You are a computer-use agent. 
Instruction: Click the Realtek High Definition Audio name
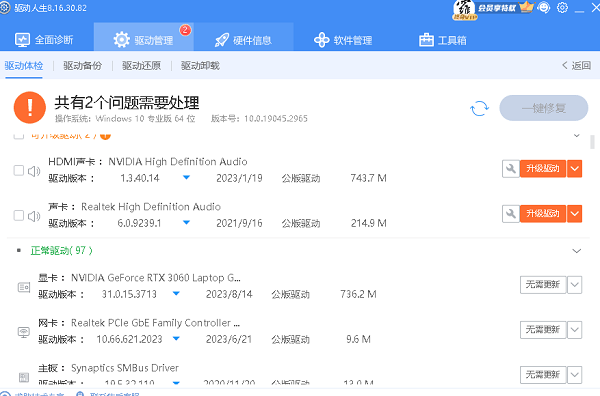click(x=151, y=207)
